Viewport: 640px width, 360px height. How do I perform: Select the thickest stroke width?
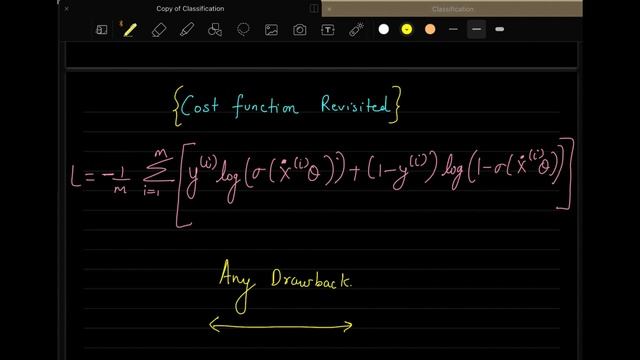pos(500,29)
